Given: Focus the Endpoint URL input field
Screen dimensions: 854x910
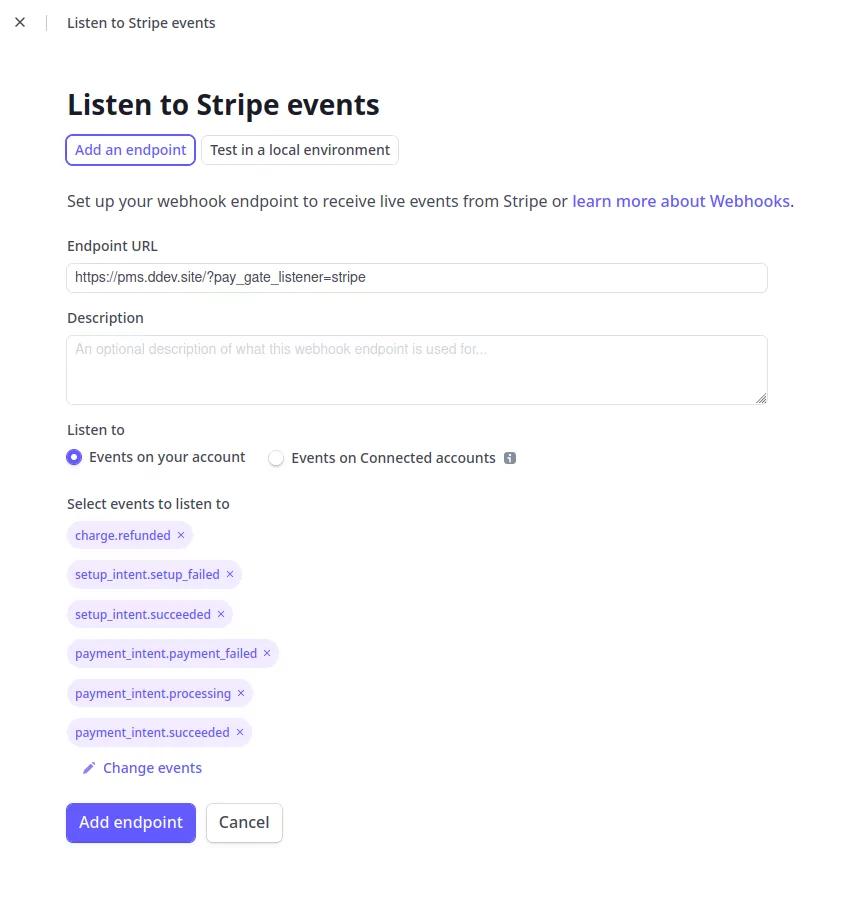Looking at the screenshot, I should coord(417,277).
